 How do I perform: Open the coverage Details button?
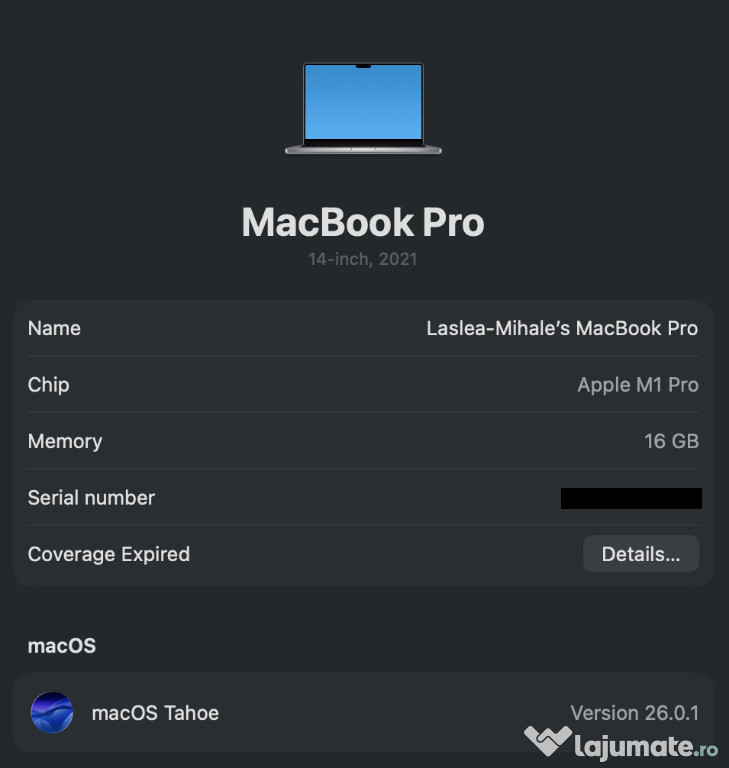(x=641, y=554)
